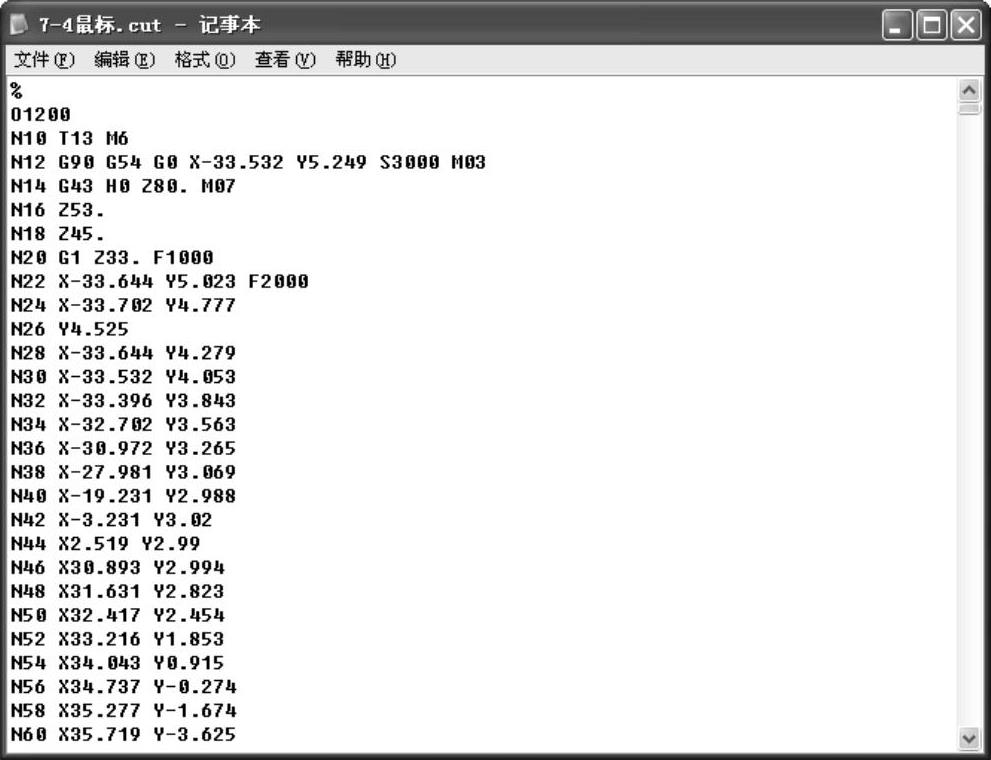Click the vertical scrollbar thumb
This screenshot has height=760, width=991.
[x=968, y=108]
